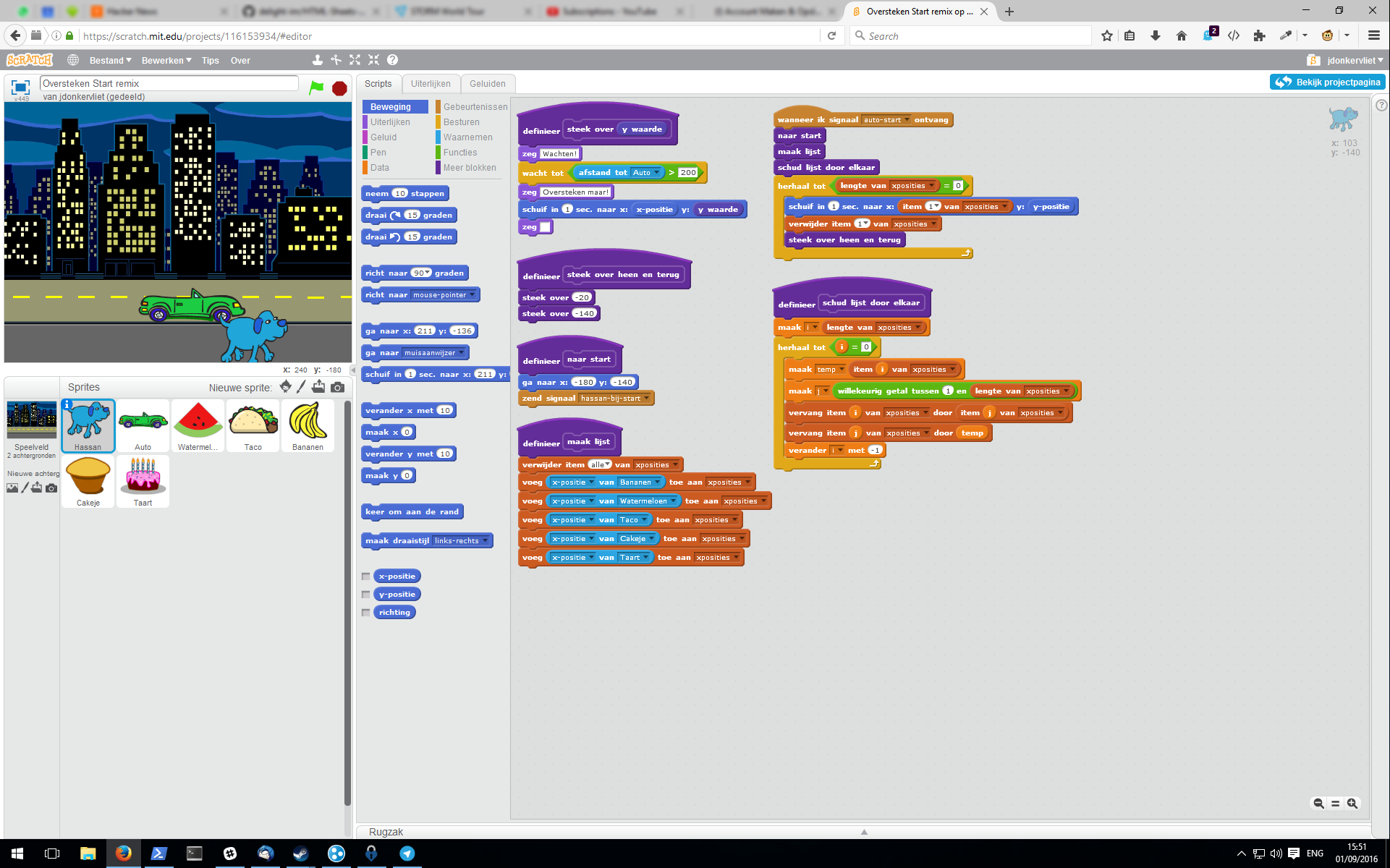
Task: Open block help with the question mark icon
Action: pyautogui.click(x=392, y=60)
